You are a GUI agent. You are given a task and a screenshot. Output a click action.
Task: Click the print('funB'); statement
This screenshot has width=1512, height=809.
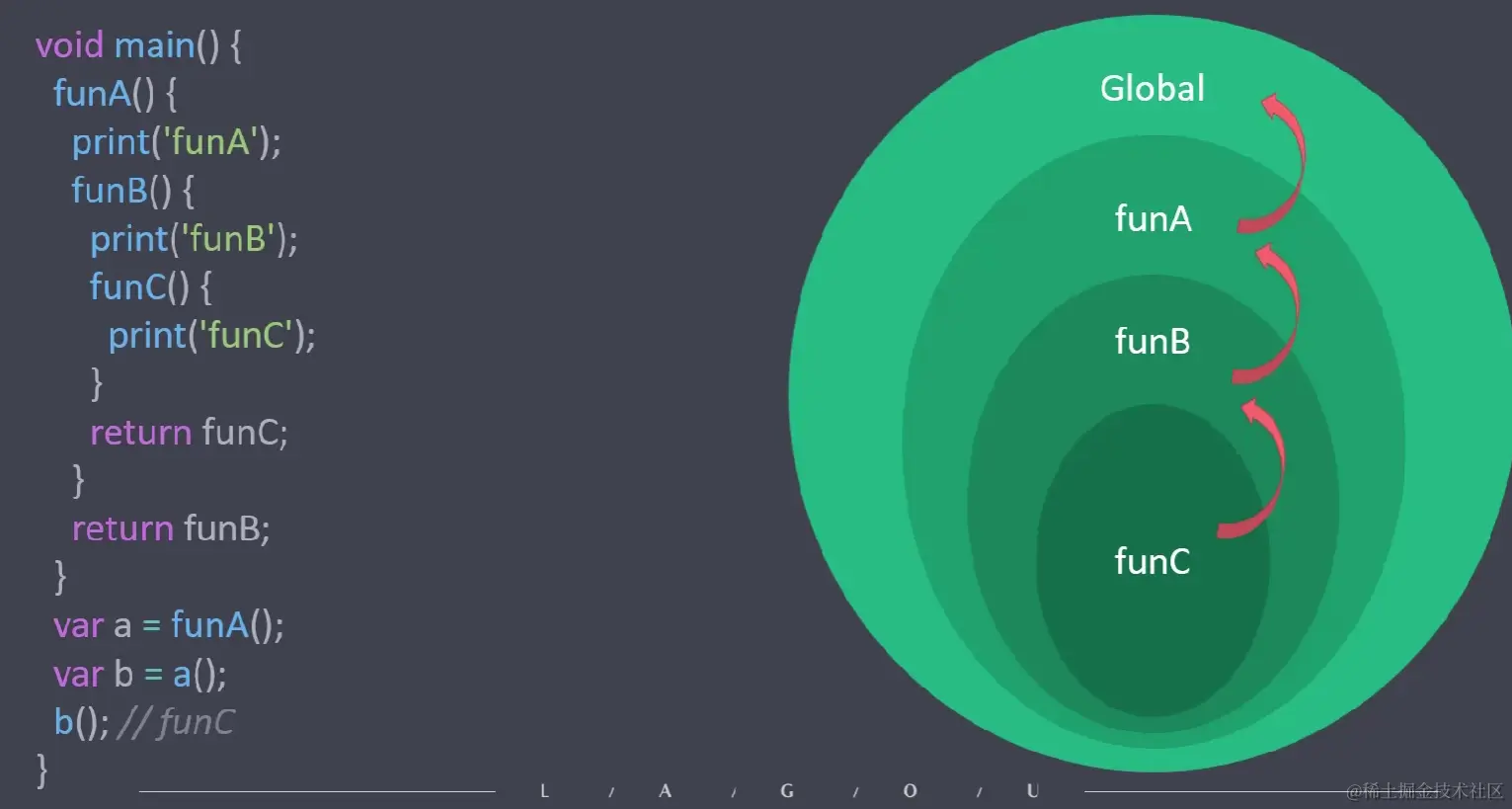[195, 239]
